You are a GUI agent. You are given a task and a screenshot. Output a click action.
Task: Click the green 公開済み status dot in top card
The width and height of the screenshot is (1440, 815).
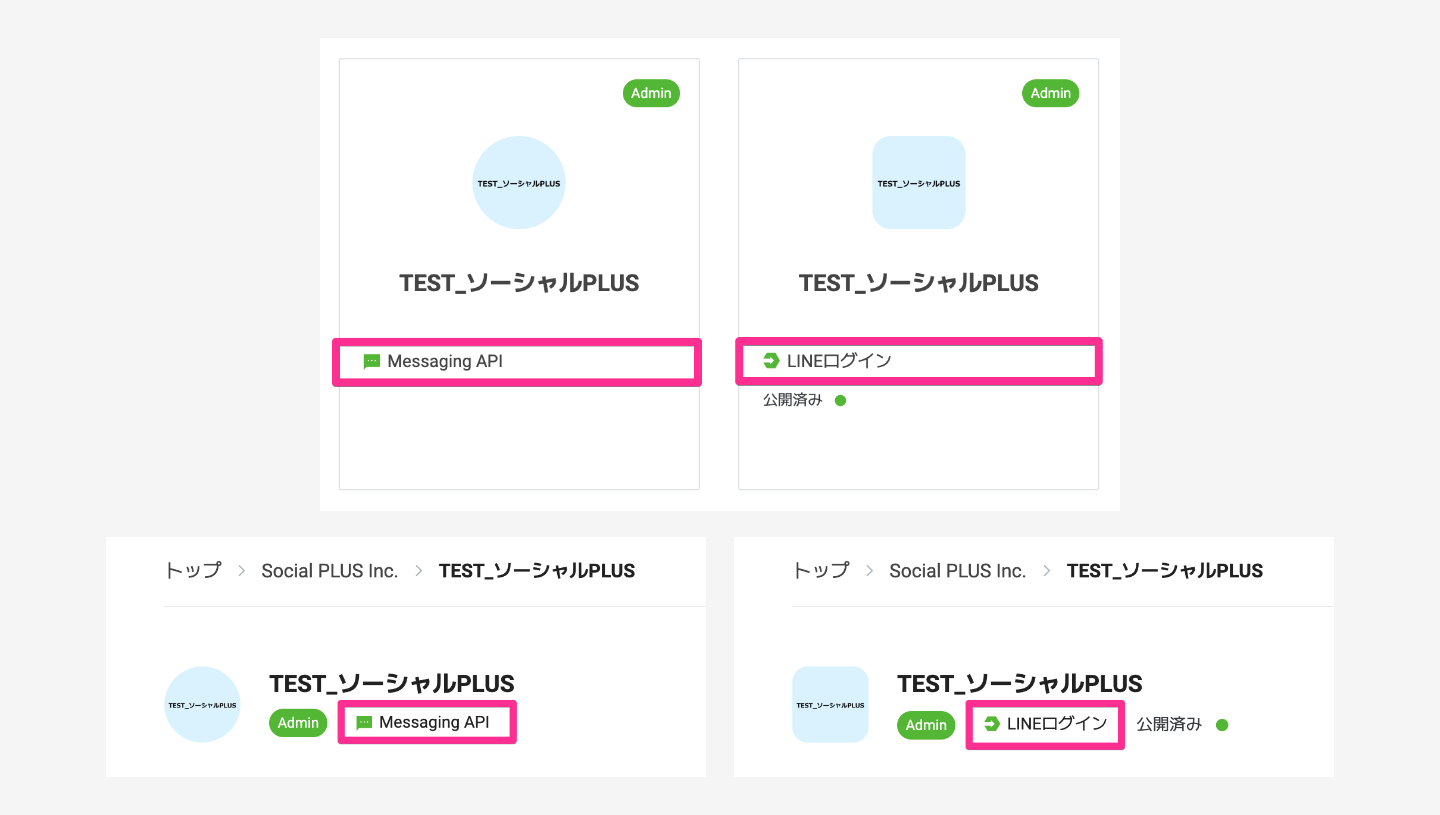pos(841,400)
